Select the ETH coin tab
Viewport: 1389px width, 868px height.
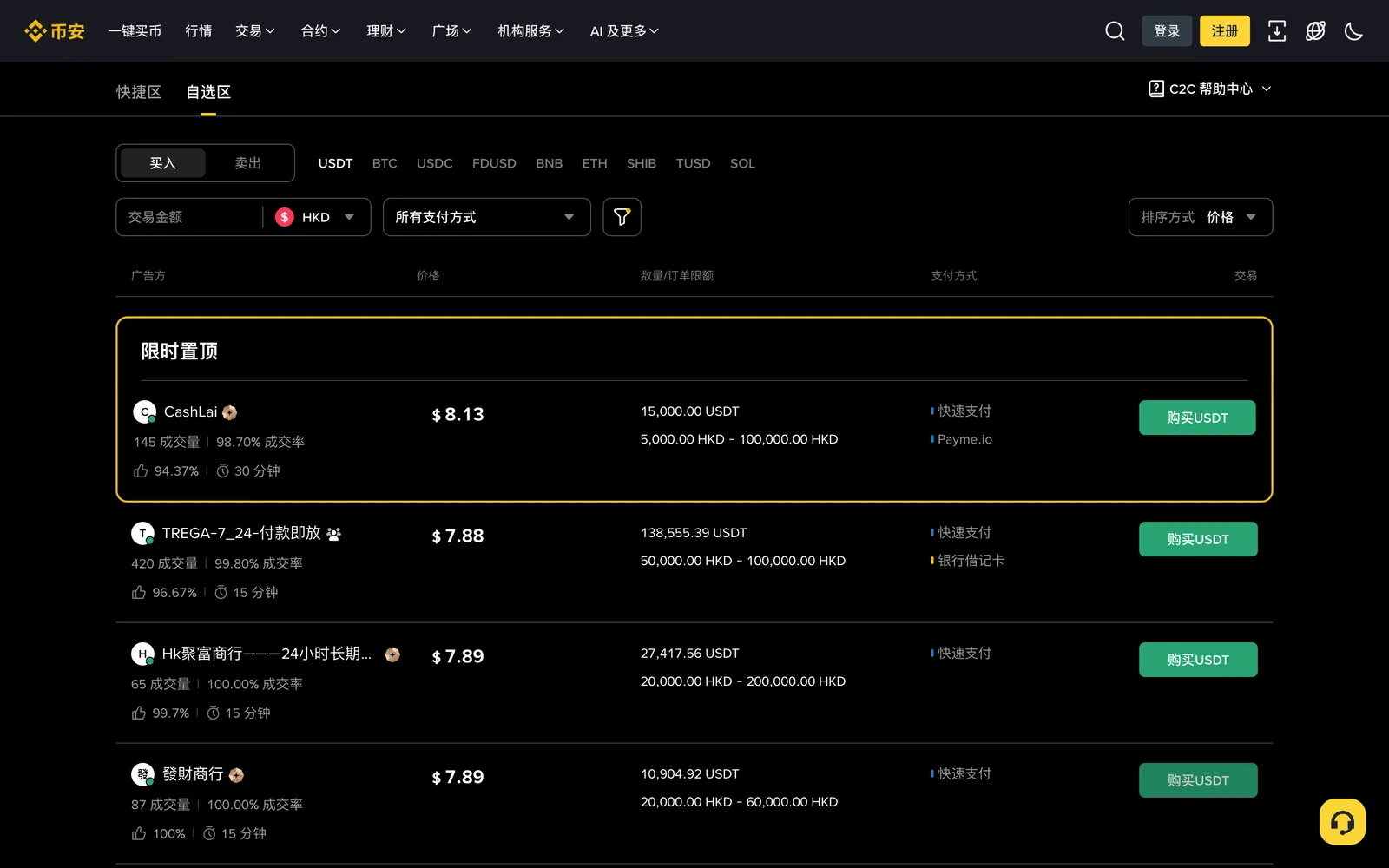point(595,163)
